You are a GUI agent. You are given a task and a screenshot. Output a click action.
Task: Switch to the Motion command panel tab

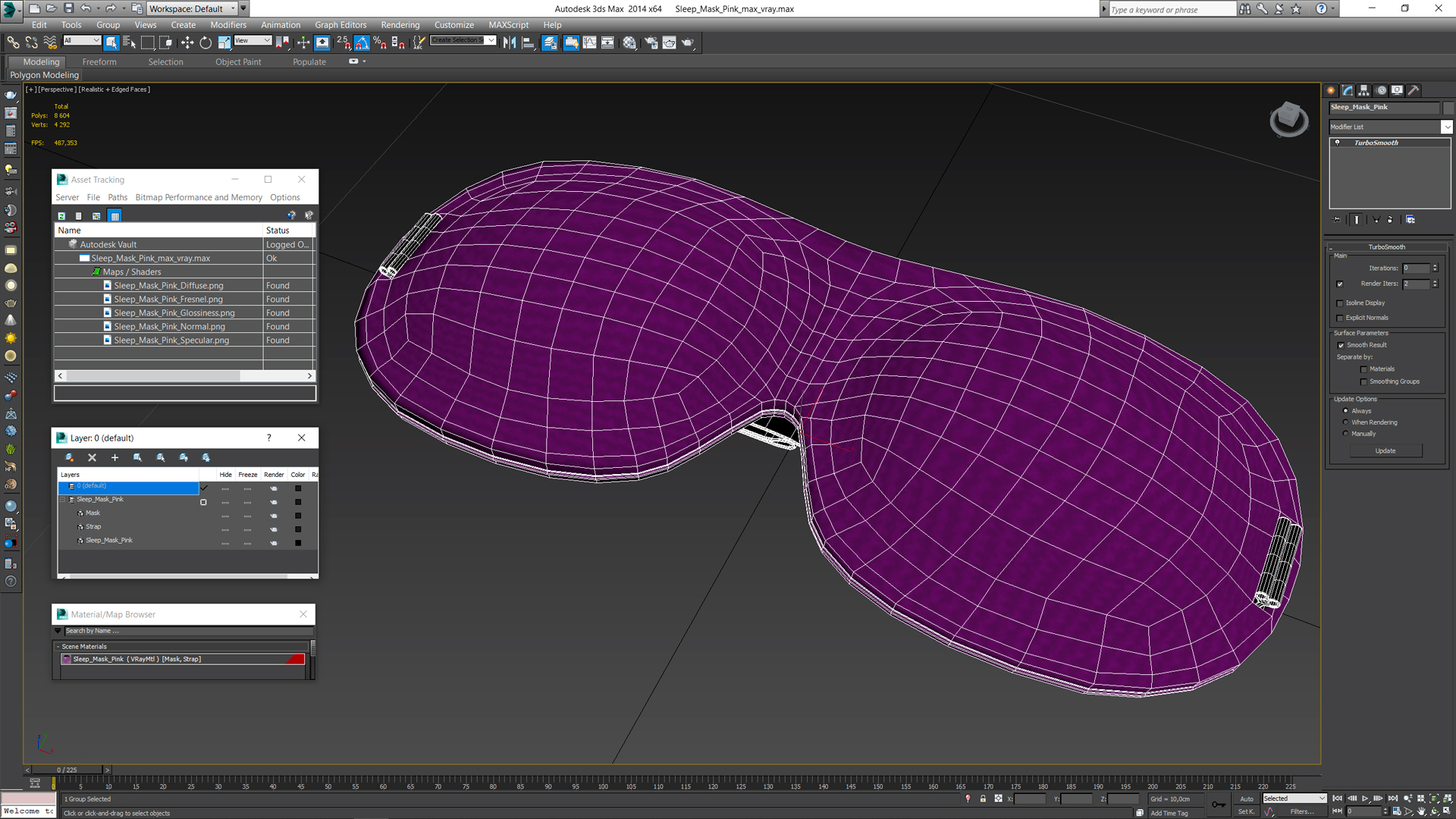pyautogui.click(x=1381, y=90)
